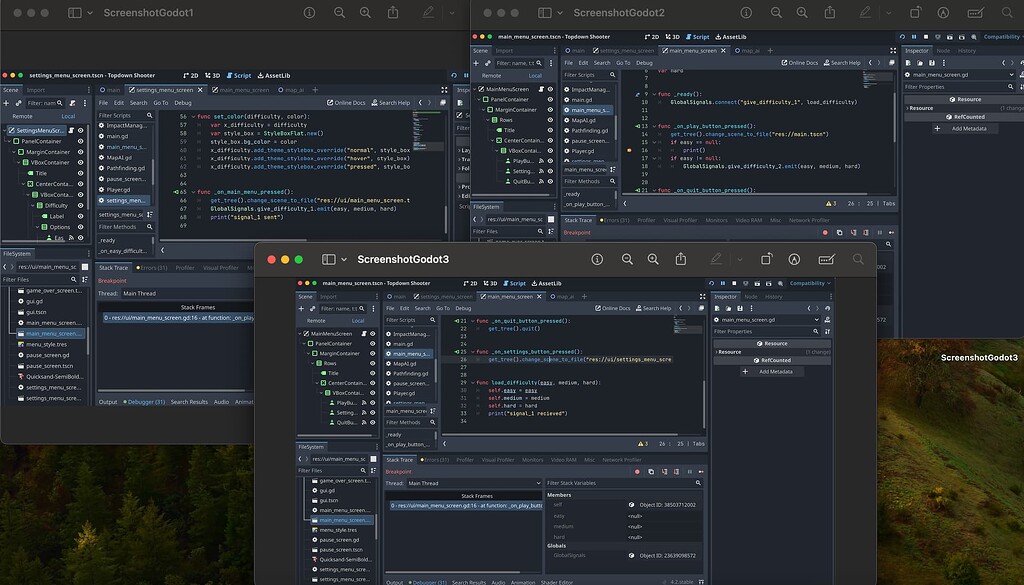
Task: Open the Compatibility renderer dropdown
Action: [x=809, y=283]
